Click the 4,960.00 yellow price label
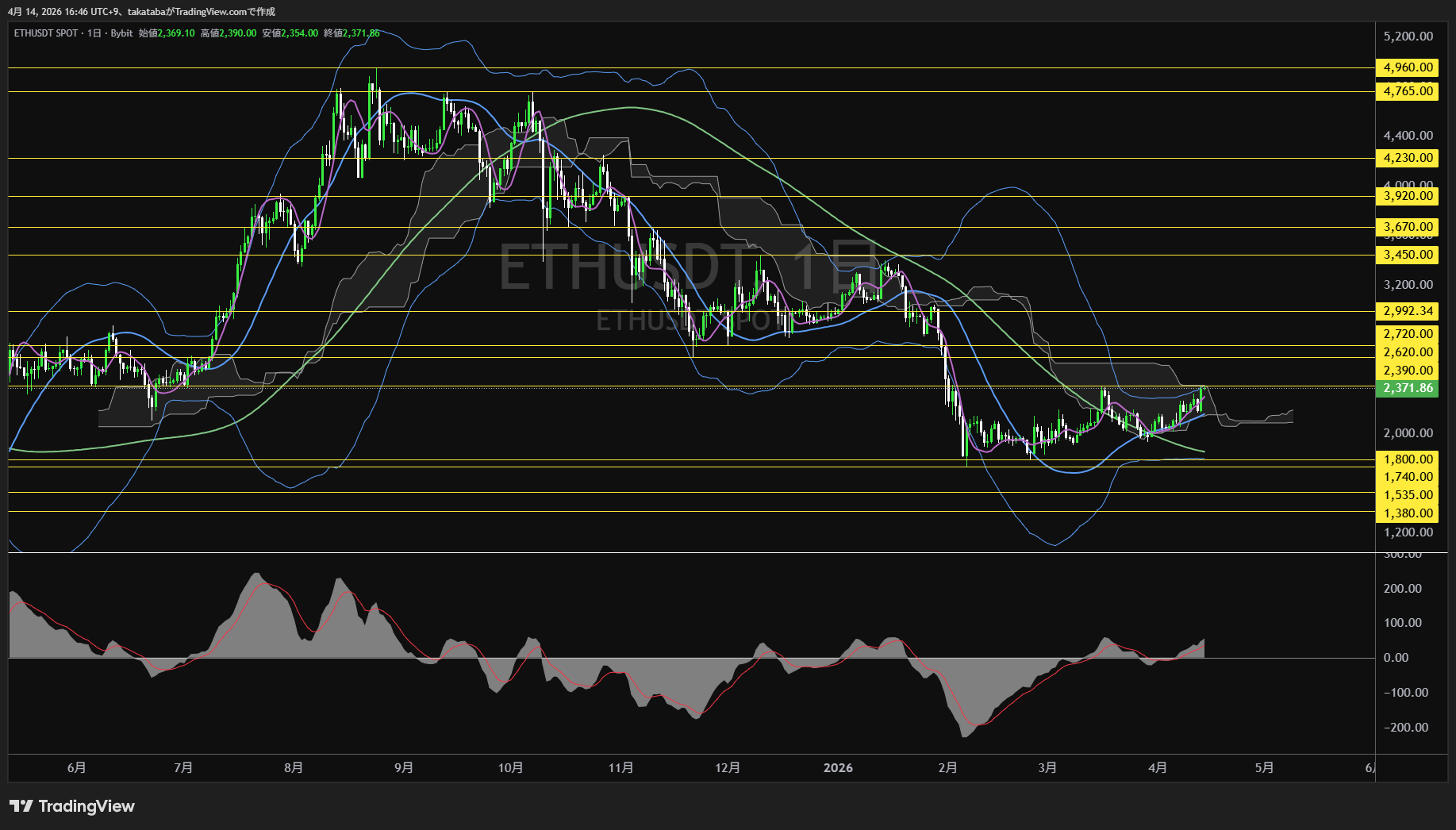 [x=1408, y=67]
